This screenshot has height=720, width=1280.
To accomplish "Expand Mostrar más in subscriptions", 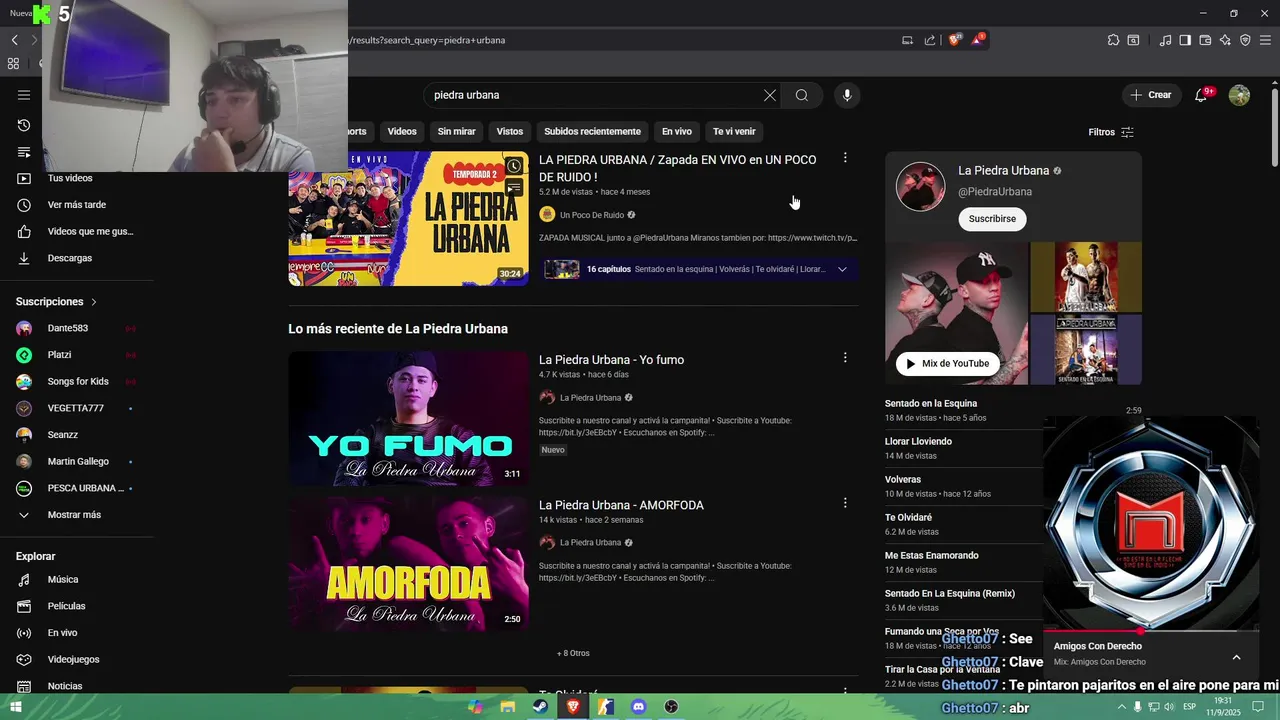I will coord(76,515).
